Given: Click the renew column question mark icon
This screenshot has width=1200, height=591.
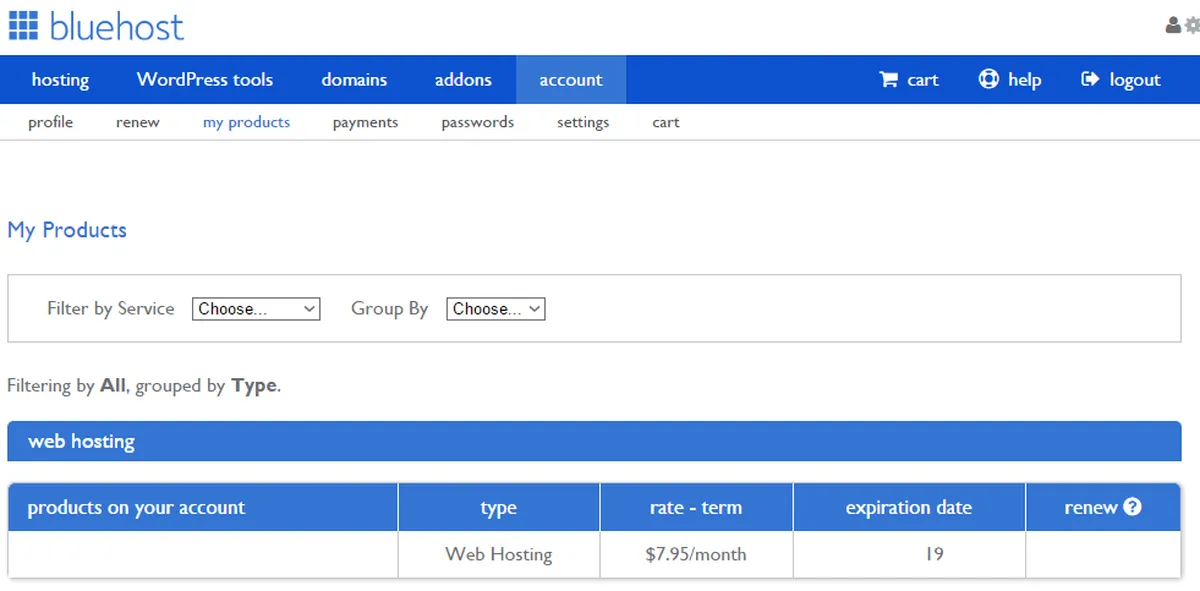Looking at the screenshot, I should (1132, 507).
